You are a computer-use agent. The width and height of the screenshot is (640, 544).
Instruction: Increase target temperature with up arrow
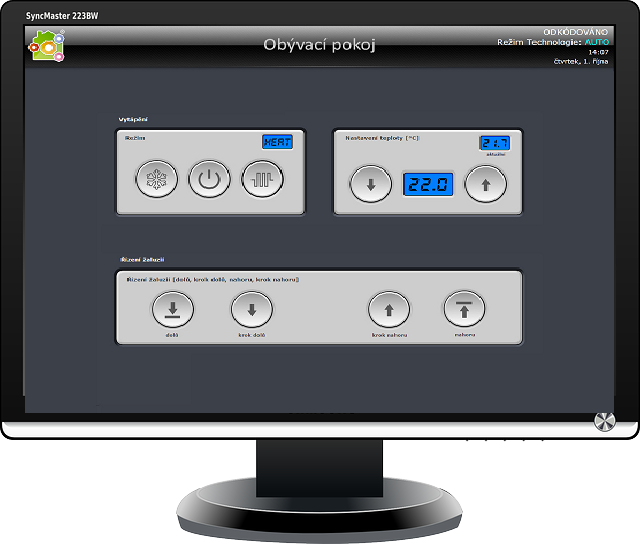point(486,185)
